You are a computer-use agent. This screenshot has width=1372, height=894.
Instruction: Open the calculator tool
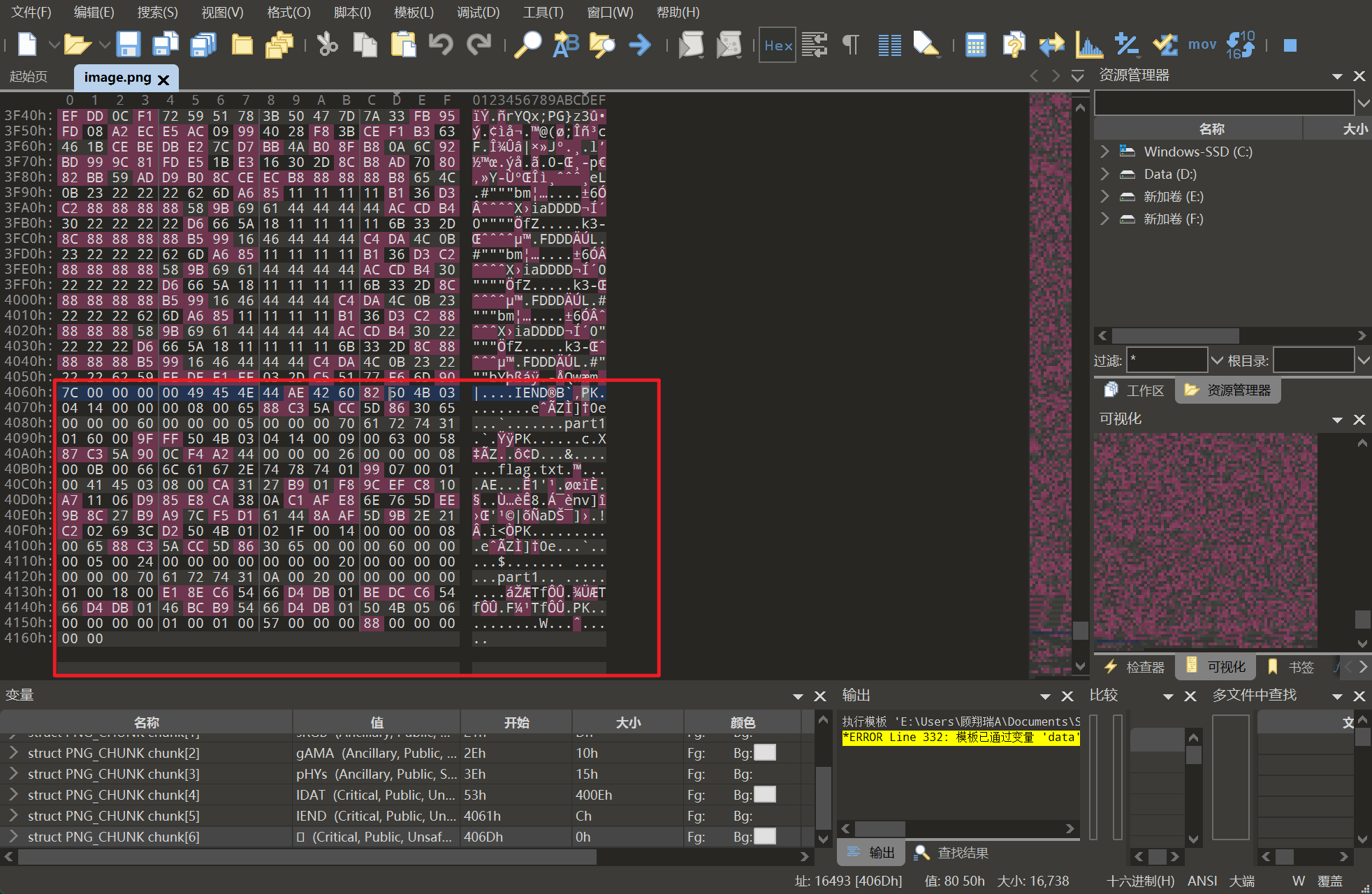point(975,45)
